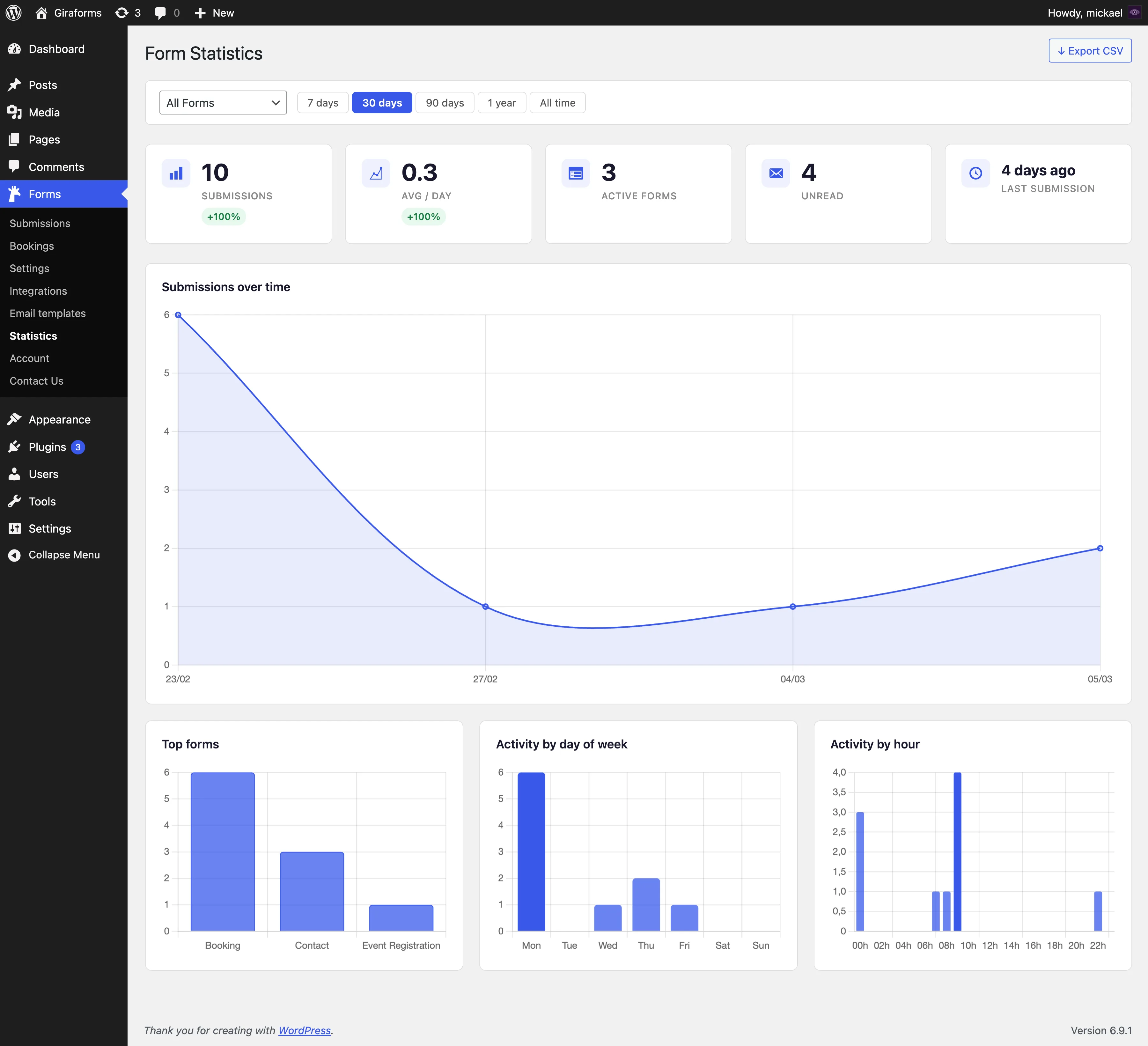Click the WordPress link in the footer
1148x1046 pixels.
pyautogui.click(x=304, y=1030)
